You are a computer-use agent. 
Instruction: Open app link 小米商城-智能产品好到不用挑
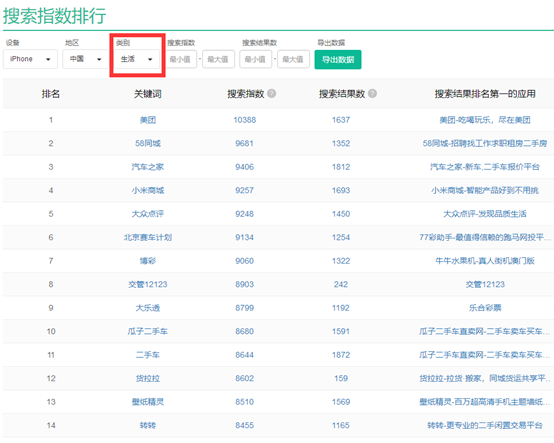coord(485,190)
